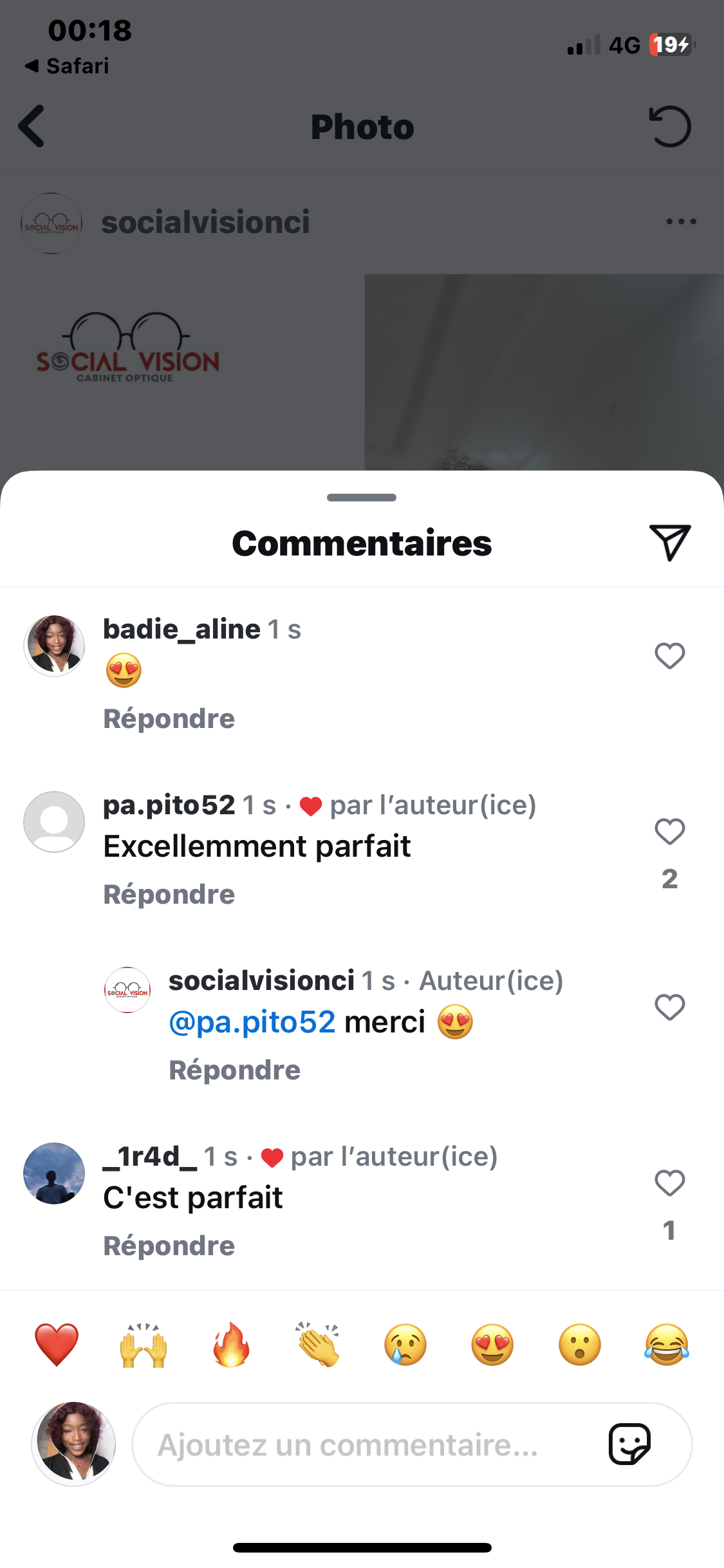This screenshot has height=1568, width=724.
Task: Return to Safari via status bar link
Action: click(68, 66)
